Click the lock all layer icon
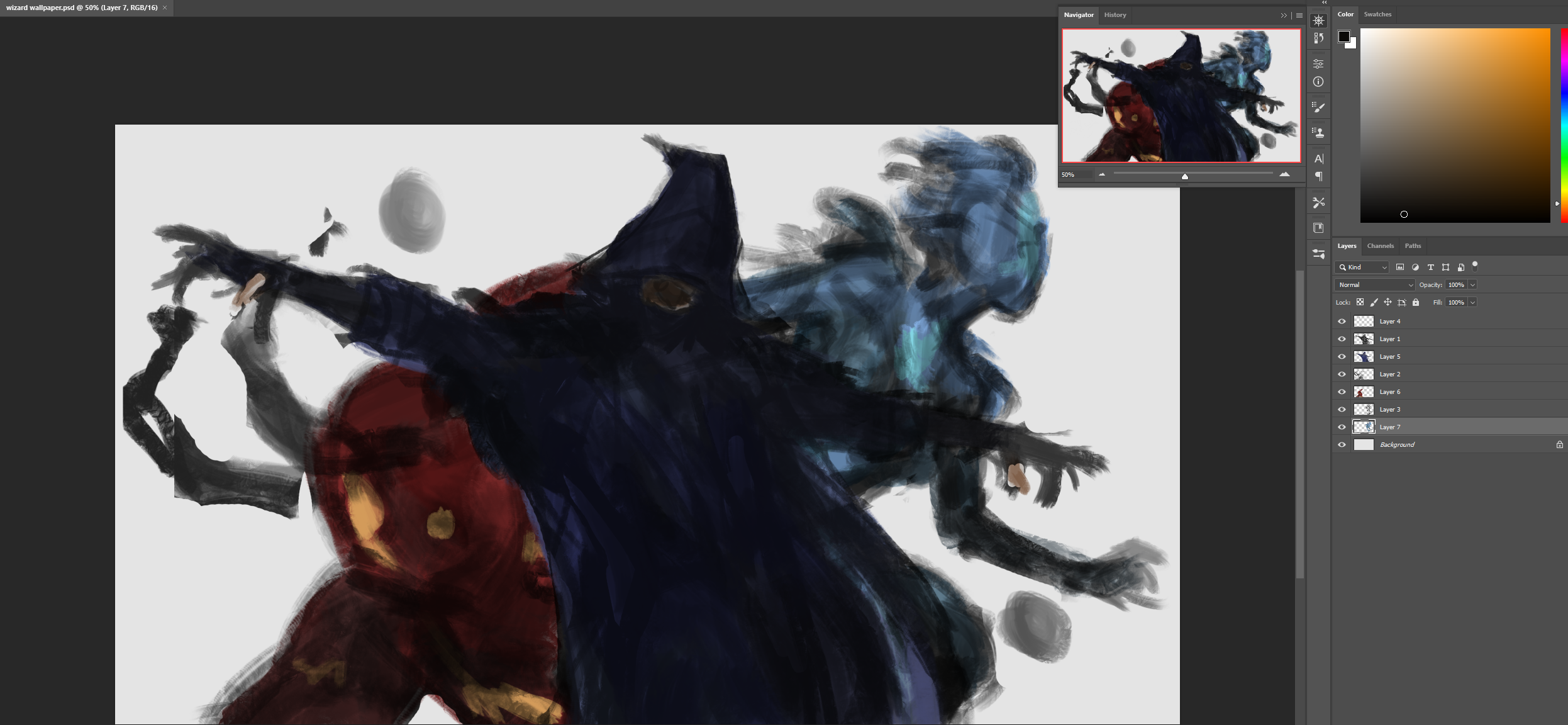 click(1415, 303)
